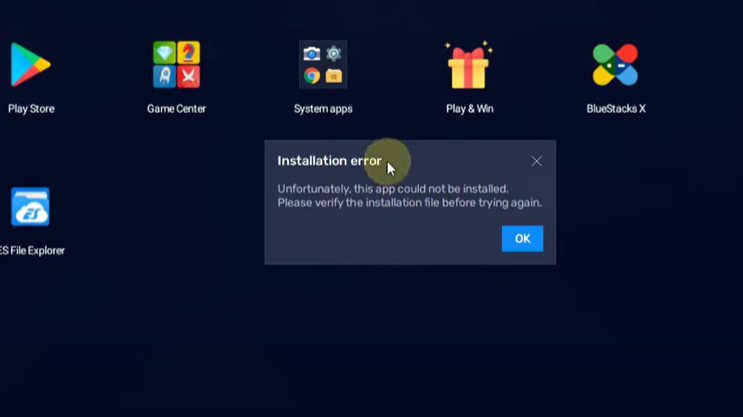Open the Play Store app icon
This screenshot has width=743, height=417.
tap(30, 65)
